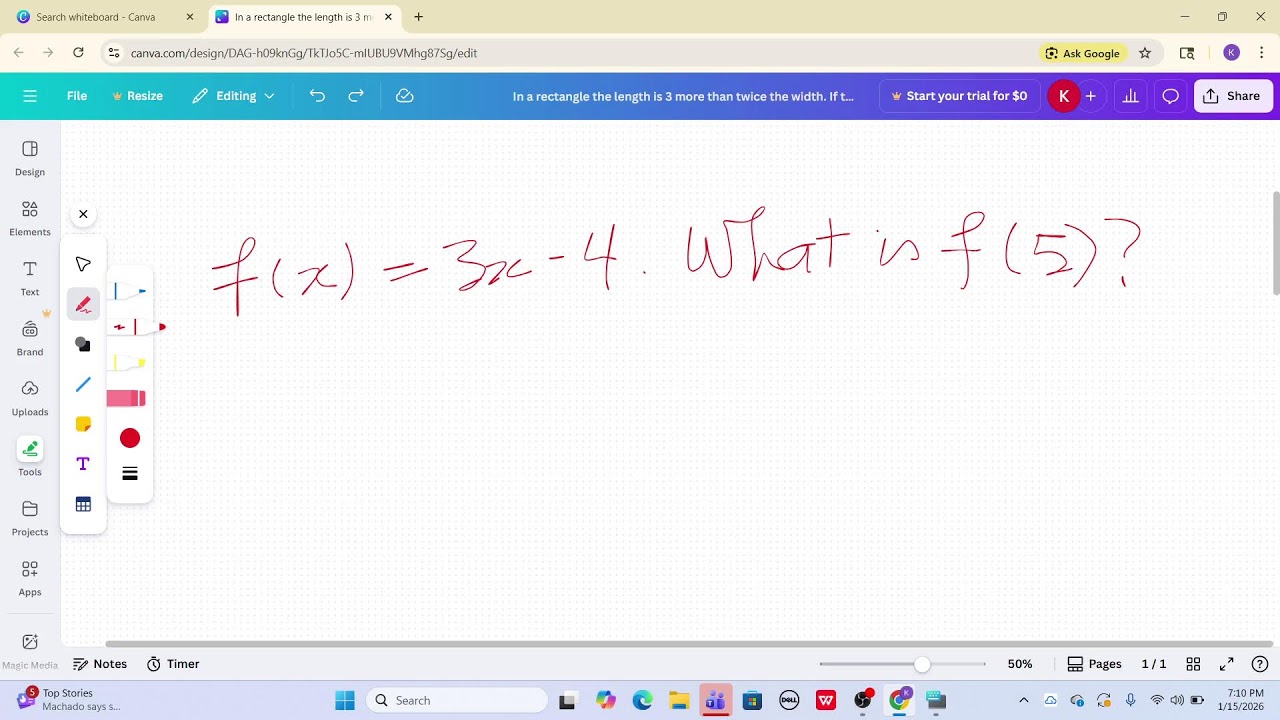
Task: Open the Design panel
Action: click(30, 158)
